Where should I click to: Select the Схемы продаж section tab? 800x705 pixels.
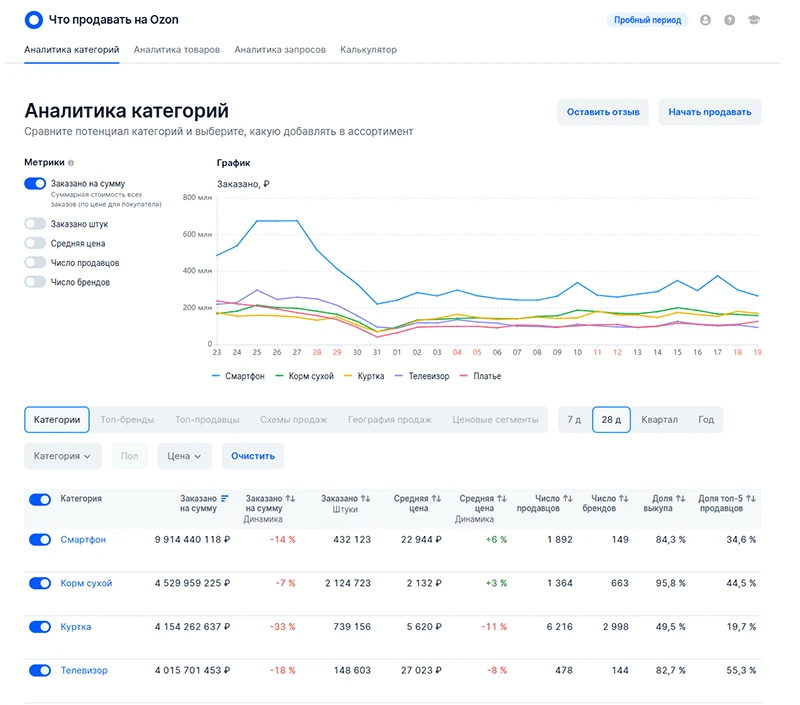(x=293, y=420)
